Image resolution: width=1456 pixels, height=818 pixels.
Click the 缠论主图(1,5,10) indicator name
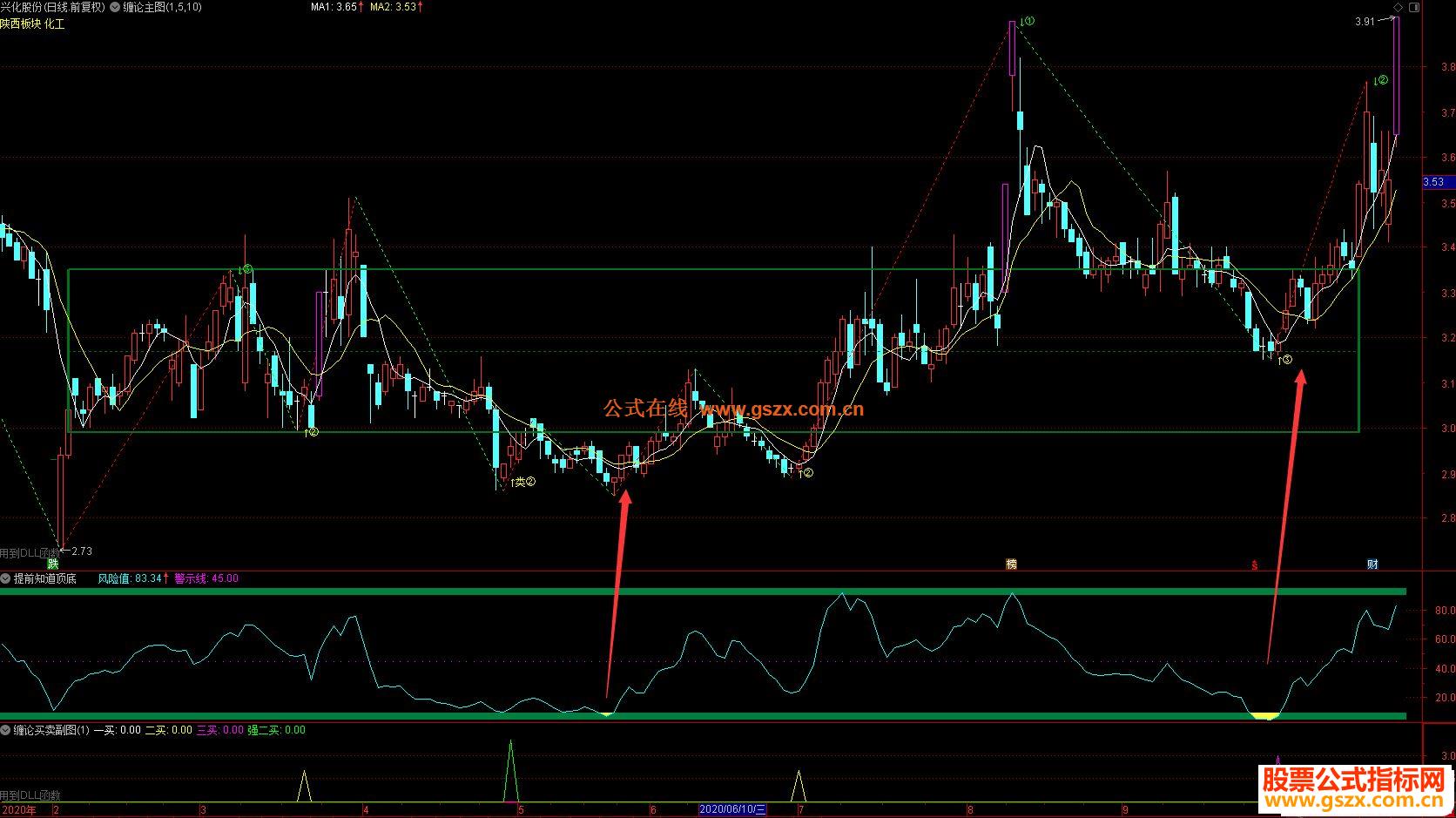click(162, 7)
